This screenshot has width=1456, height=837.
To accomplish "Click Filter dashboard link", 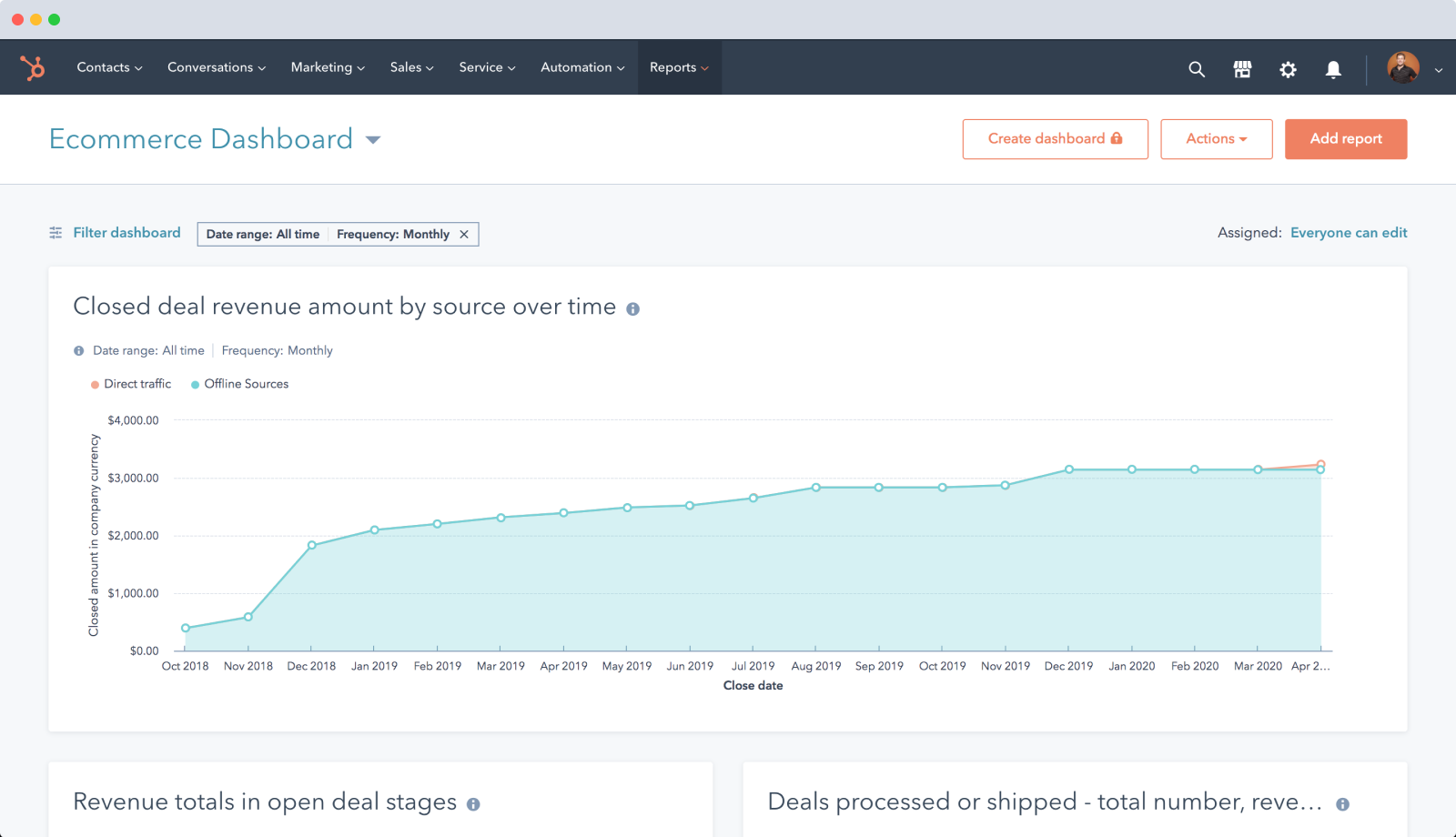I will point(126,233).
